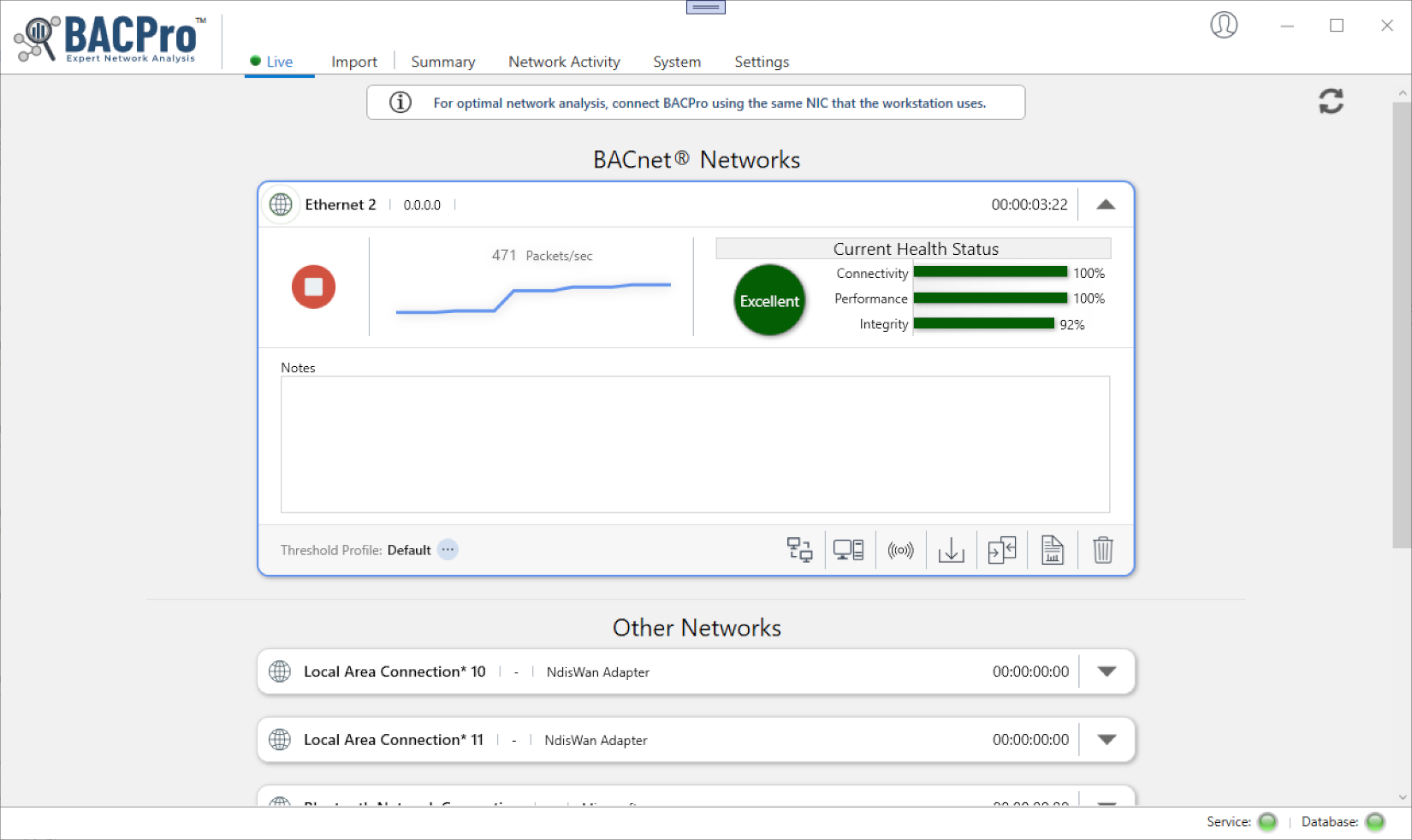Open the Network Activity tab
This screenshot has width=1412, height=840.
pos(564,62)
